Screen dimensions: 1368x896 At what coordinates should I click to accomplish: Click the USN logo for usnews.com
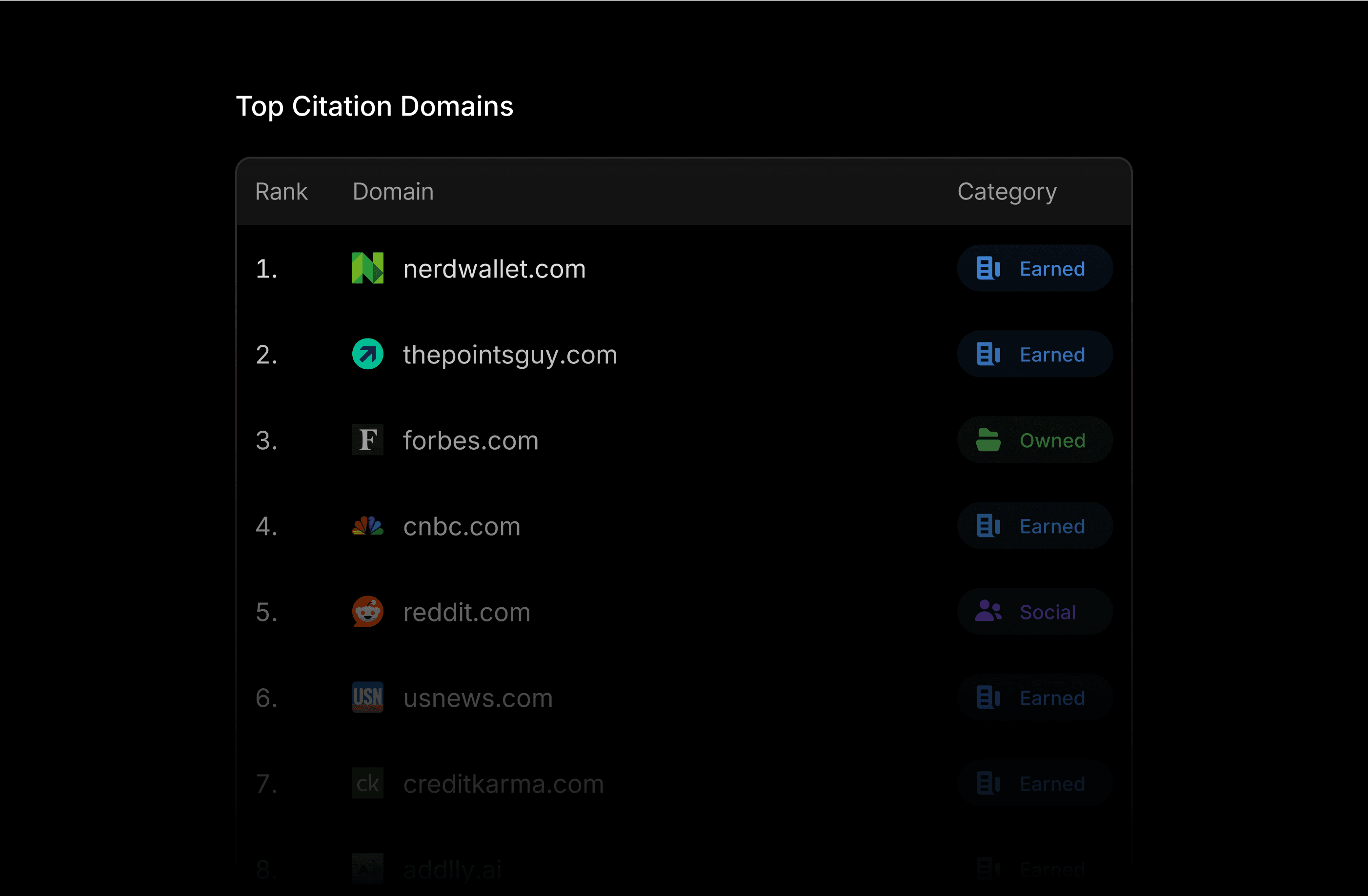[368, 697]
